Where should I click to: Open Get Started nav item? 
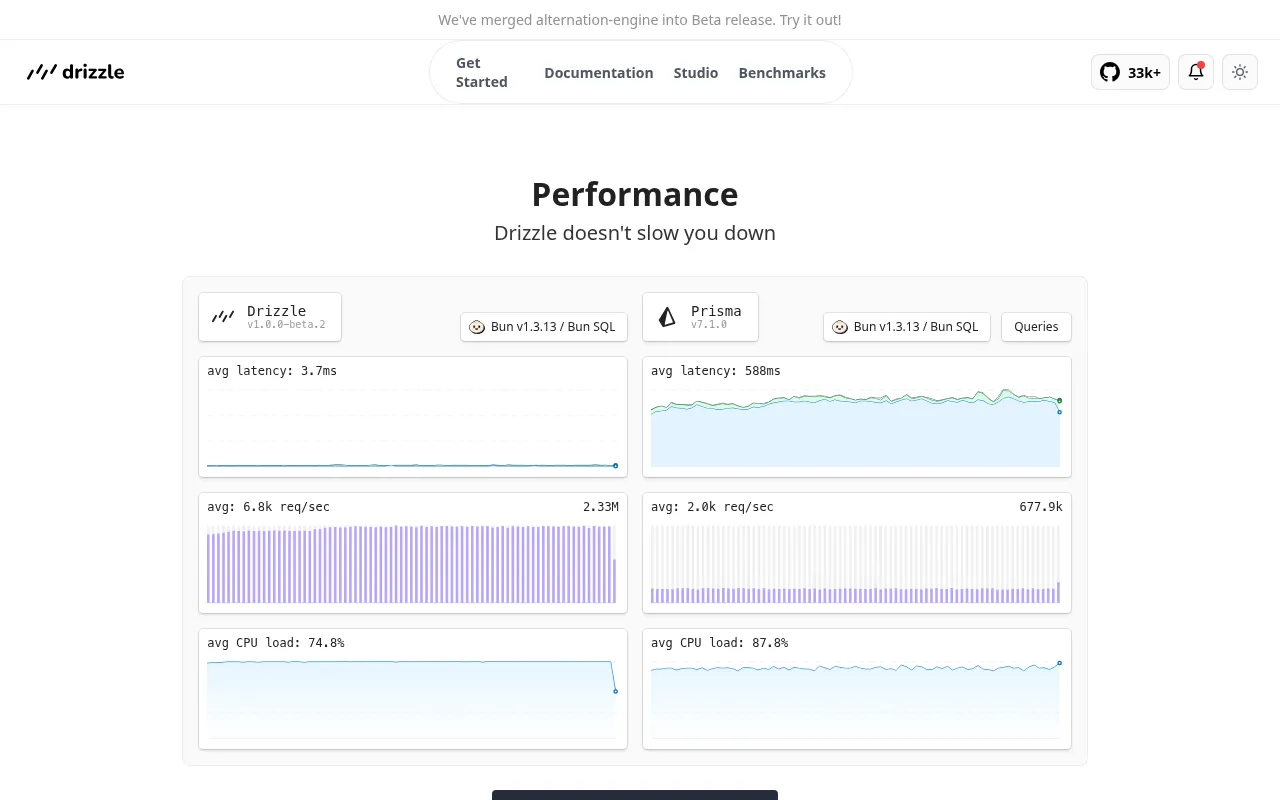point(482,72)
